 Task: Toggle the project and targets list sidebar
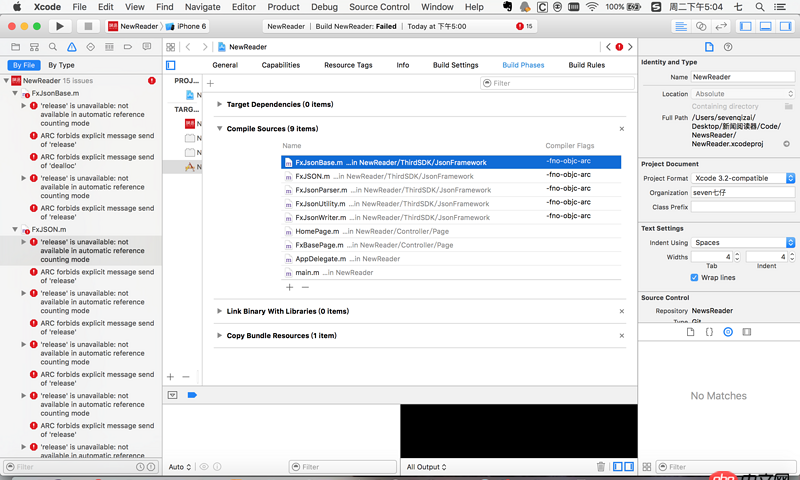[171, 65]
